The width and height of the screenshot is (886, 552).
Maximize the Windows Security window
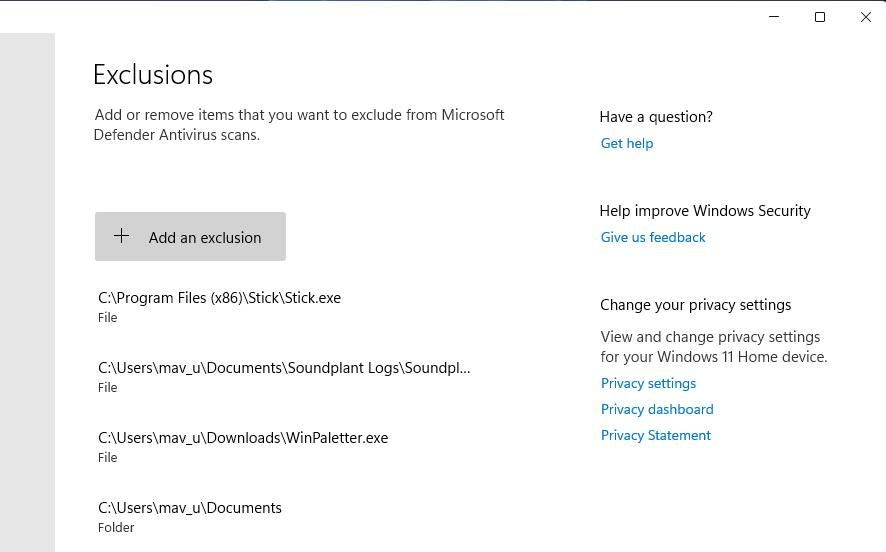(x=820, y=17)
